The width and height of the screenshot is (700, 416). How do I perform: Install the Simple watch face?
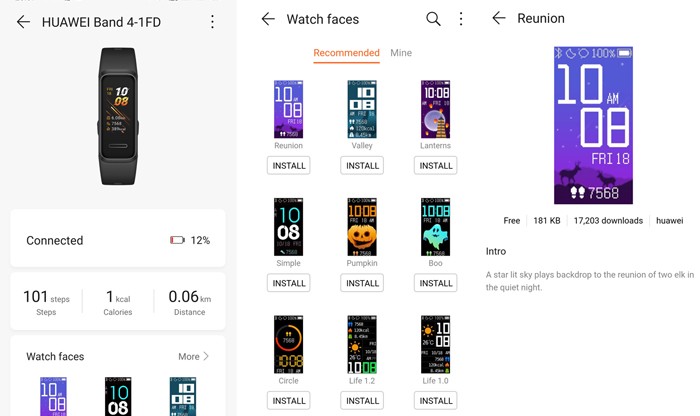pos(289,283)
